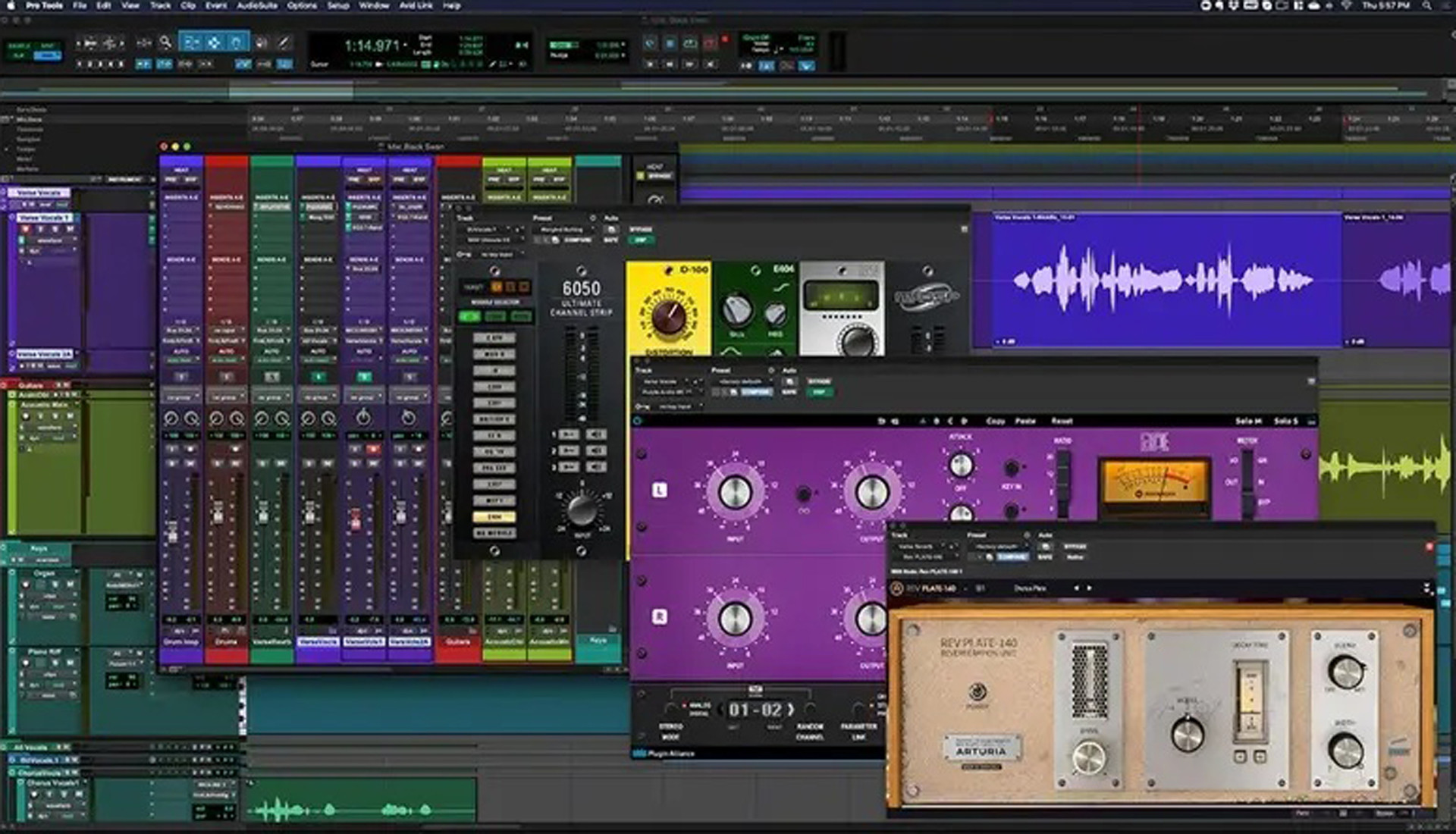1456x834 pixels.
Task: Click the Arturia logo on Rev Plate-140
Action: click(981, 751)
